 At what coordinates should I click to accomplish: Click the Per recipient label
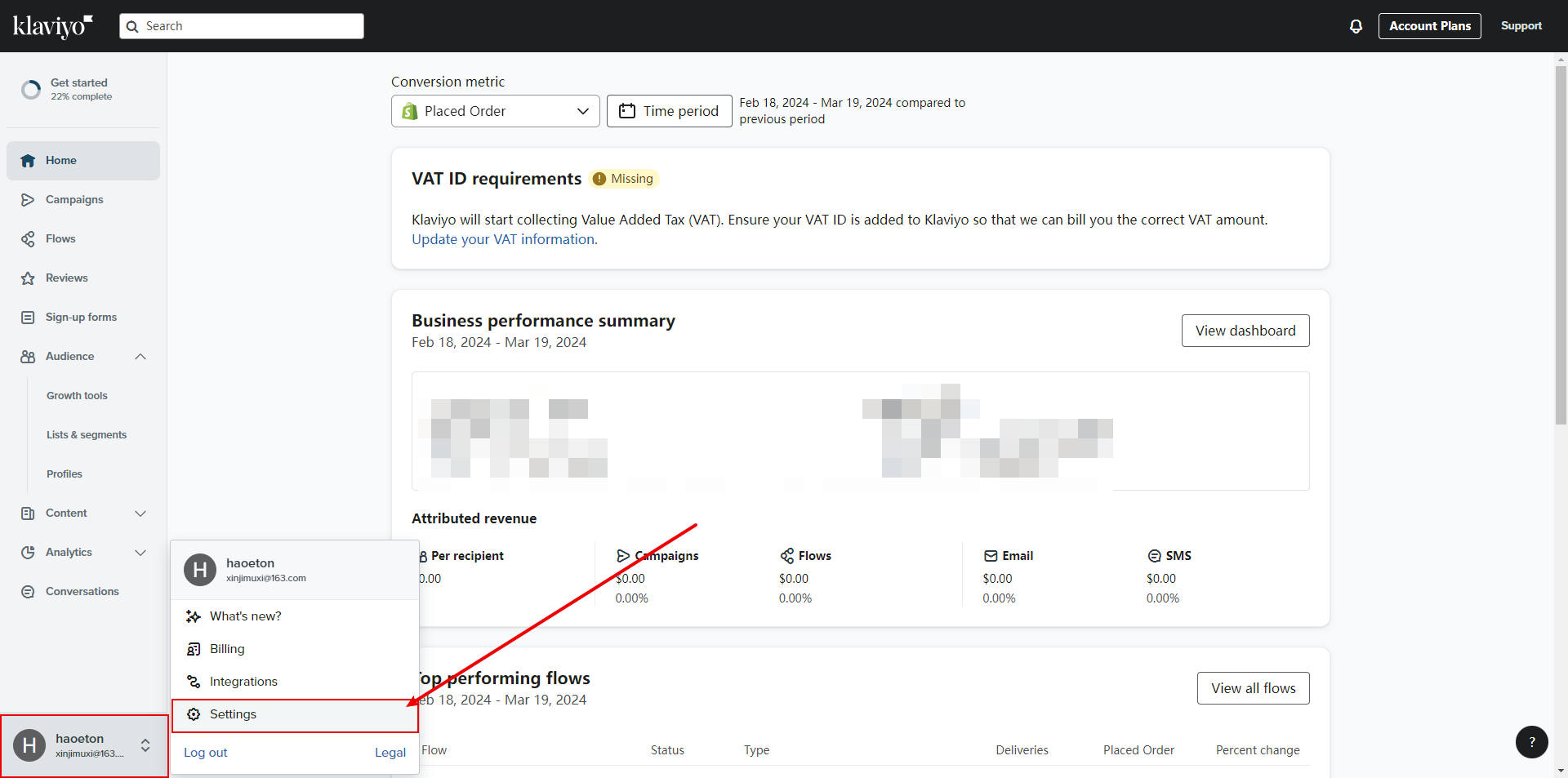467,556
